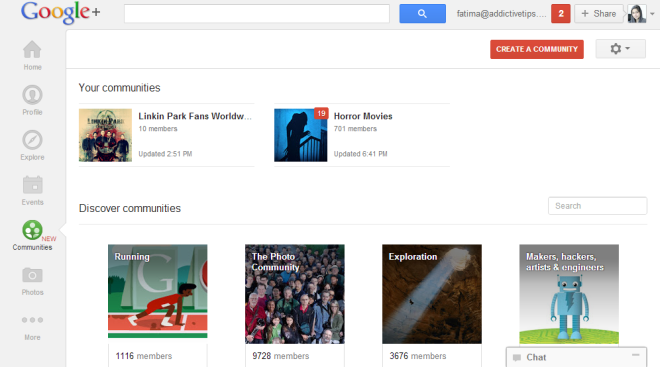The width and height of the screenshot is (660, 367).
Task: Expand the account dropdown arrow beside avatar
Action: tap(652, 14)
